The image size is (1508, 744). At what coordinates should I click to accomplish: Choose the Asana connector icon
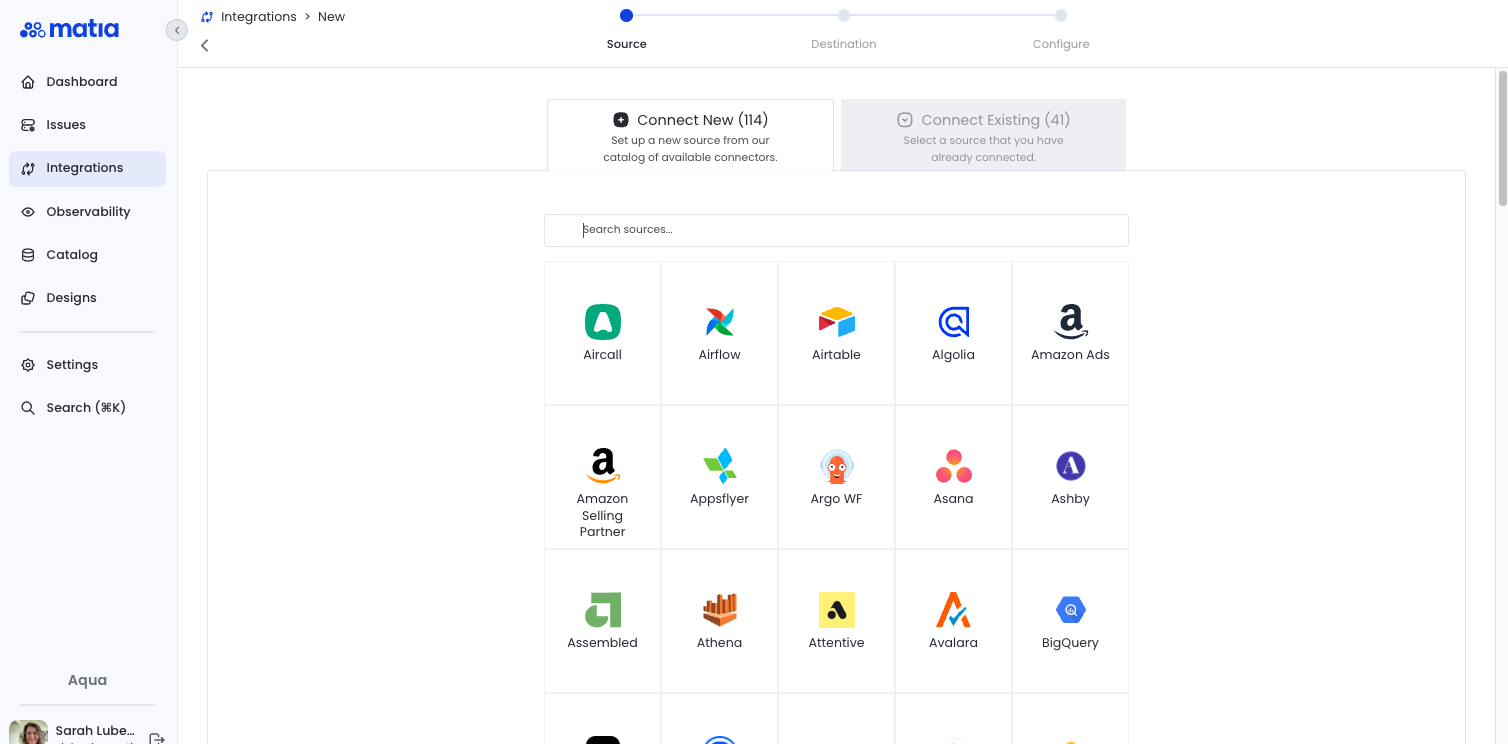954,466
